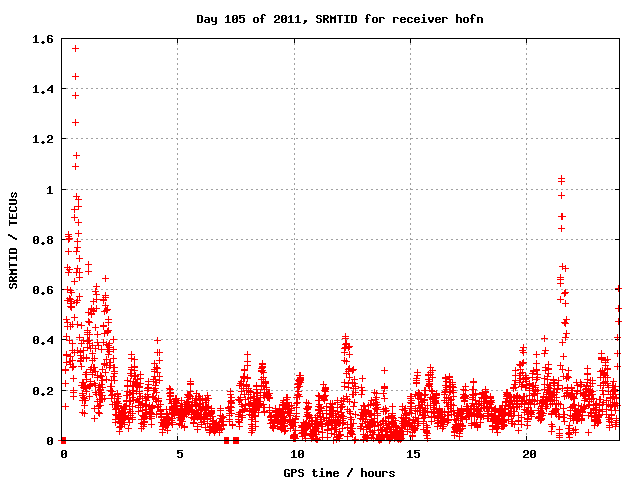The height and width of the screenshot is (480, 640).
Task: Click the y-axis tick label '1'
Action: click(x=50, y=190)
